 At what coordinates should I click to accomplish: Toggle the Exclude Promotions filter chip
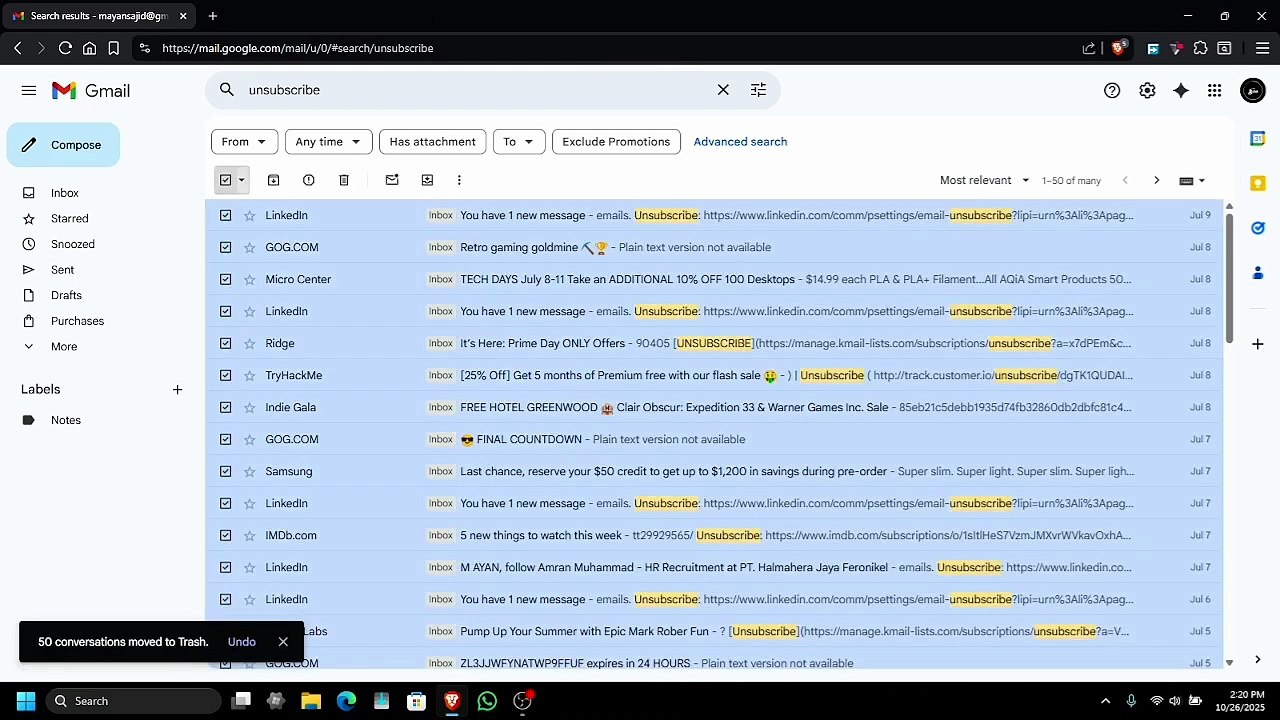coord(616,142)
